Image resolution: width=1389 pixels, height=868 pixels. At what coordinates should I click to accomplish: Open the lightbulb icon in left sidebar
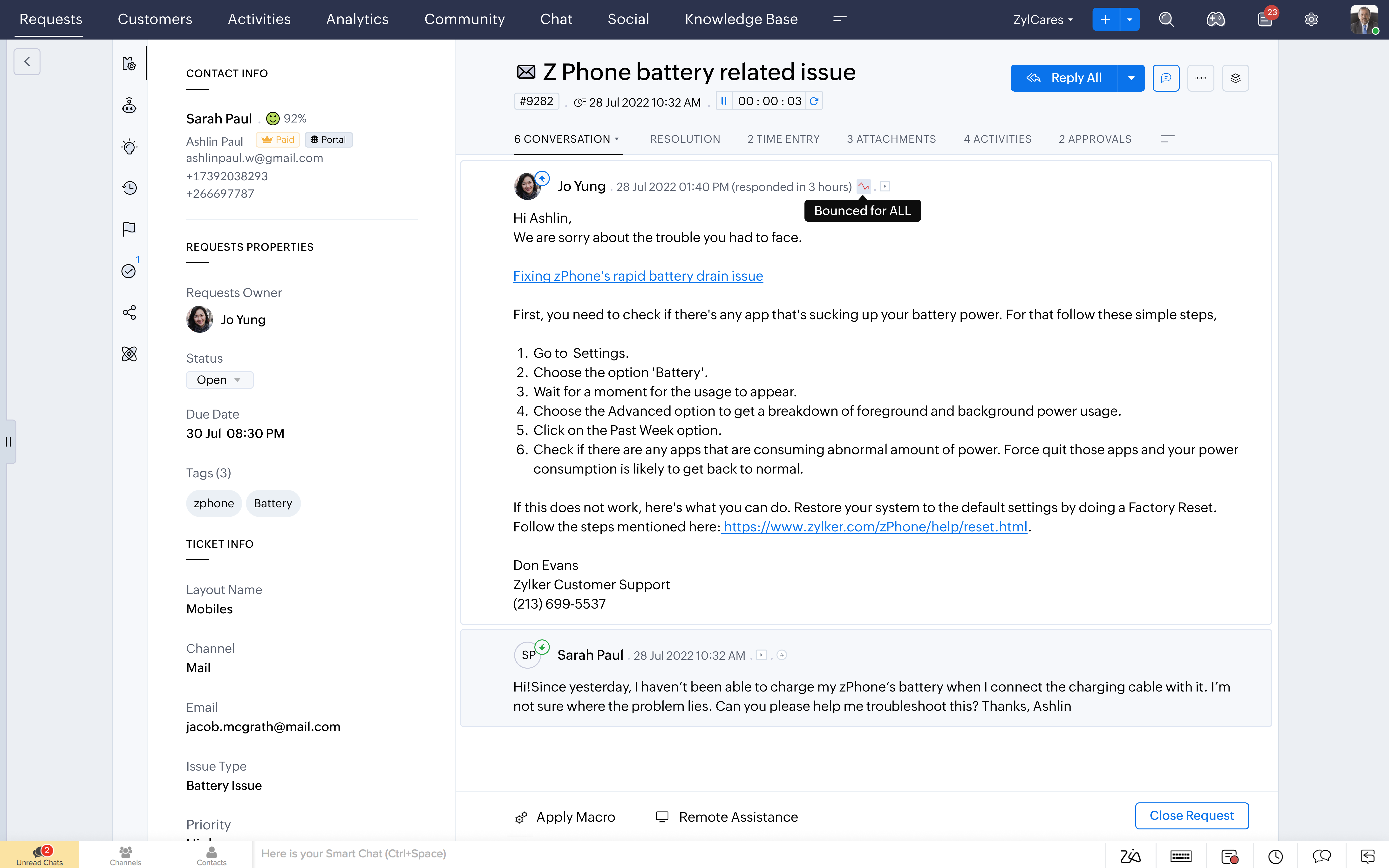(x=129, y=147)
